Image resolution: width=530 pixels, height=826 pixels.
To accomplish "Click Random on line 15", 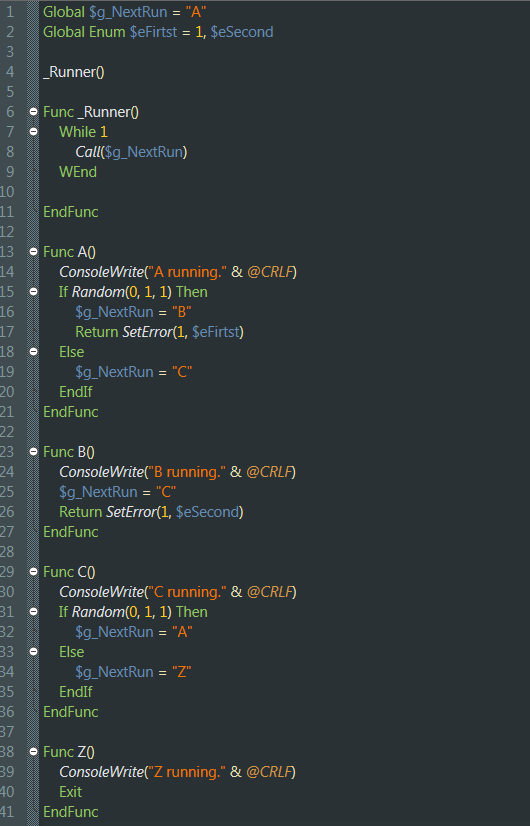I will [x=99, y=292].
